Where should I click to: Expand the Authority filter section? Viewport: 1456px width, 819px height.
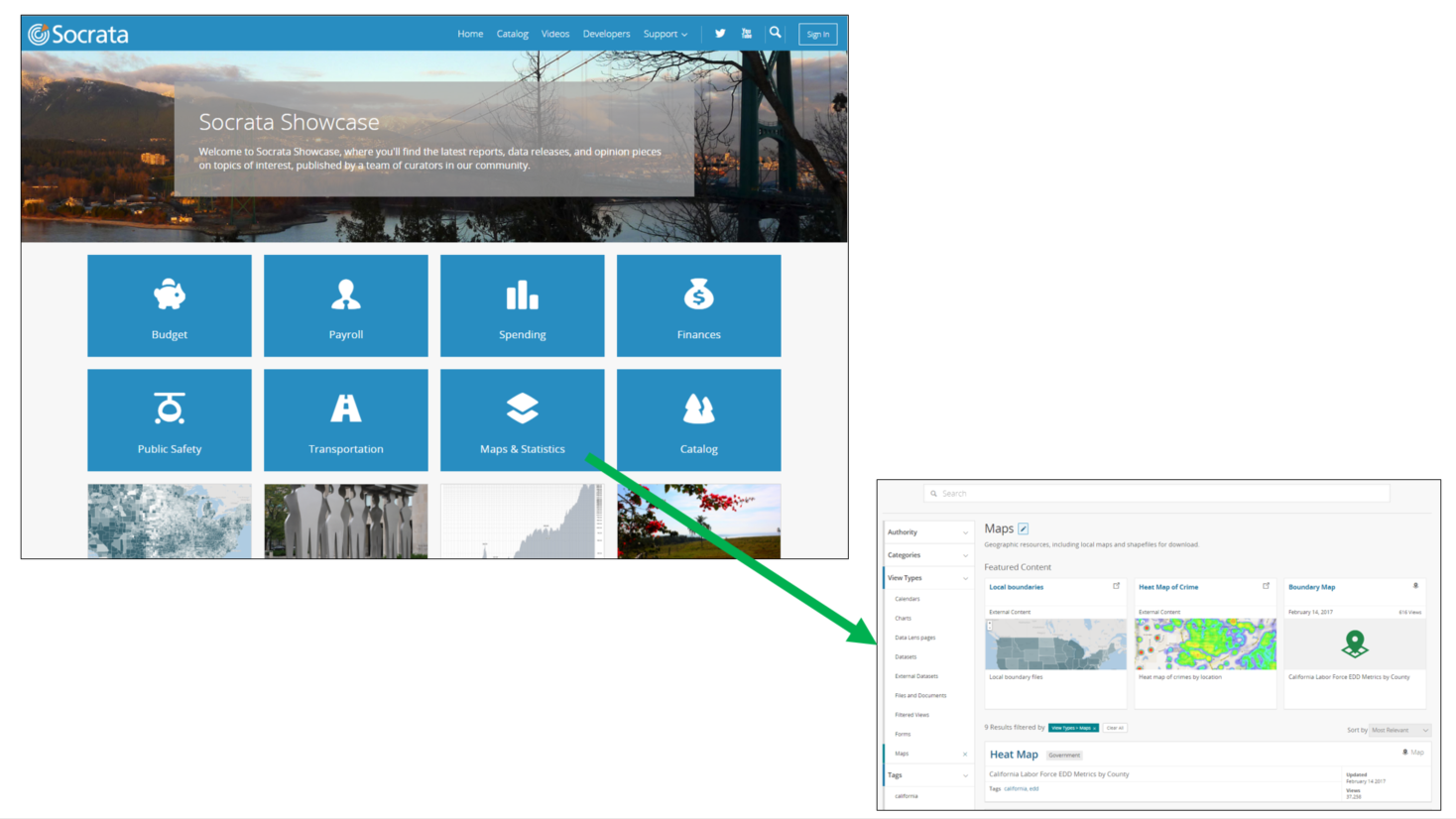tap(927, 532)
